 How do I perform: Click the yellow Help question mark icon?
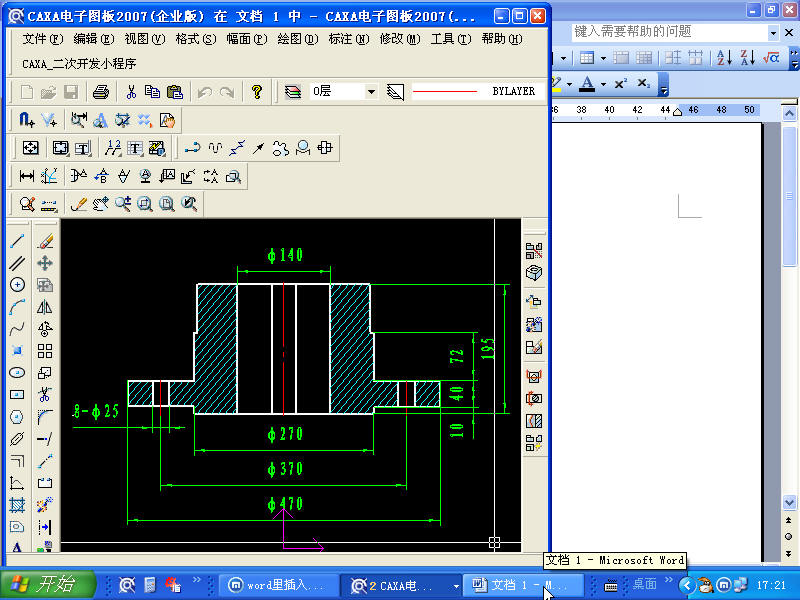pyautogui.click(x=257, y=92)
